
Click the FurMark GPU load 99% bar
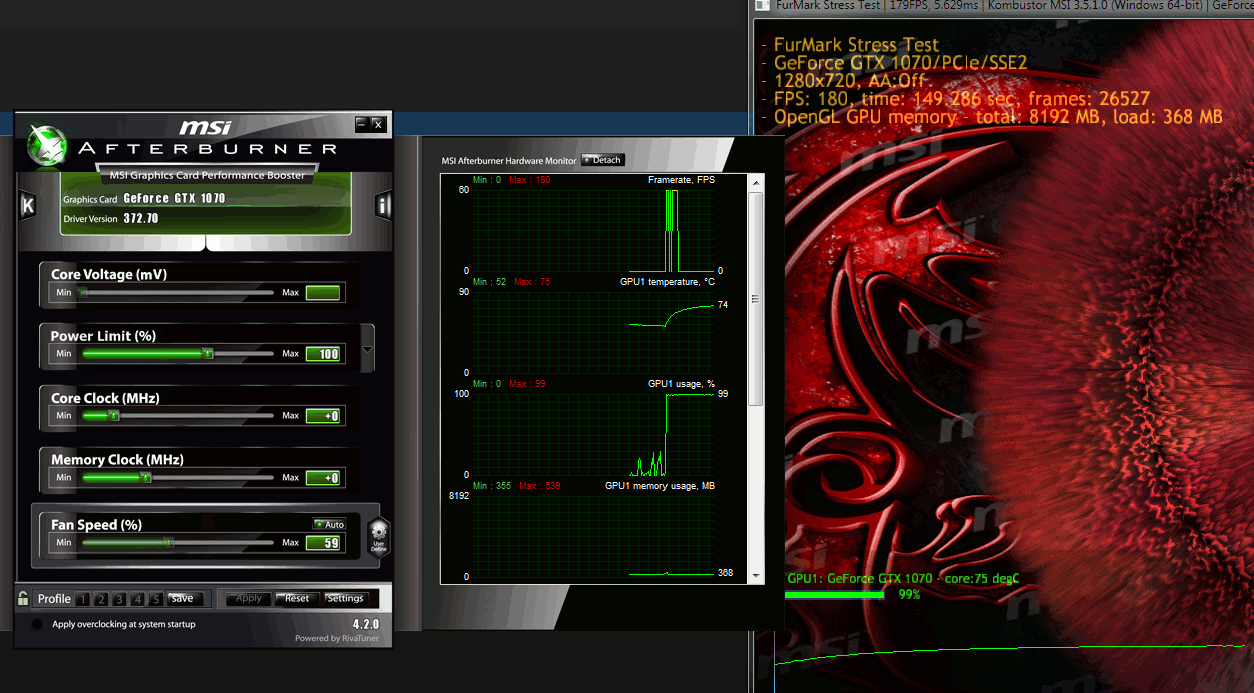pyautogui.click(x=834, y=594)
